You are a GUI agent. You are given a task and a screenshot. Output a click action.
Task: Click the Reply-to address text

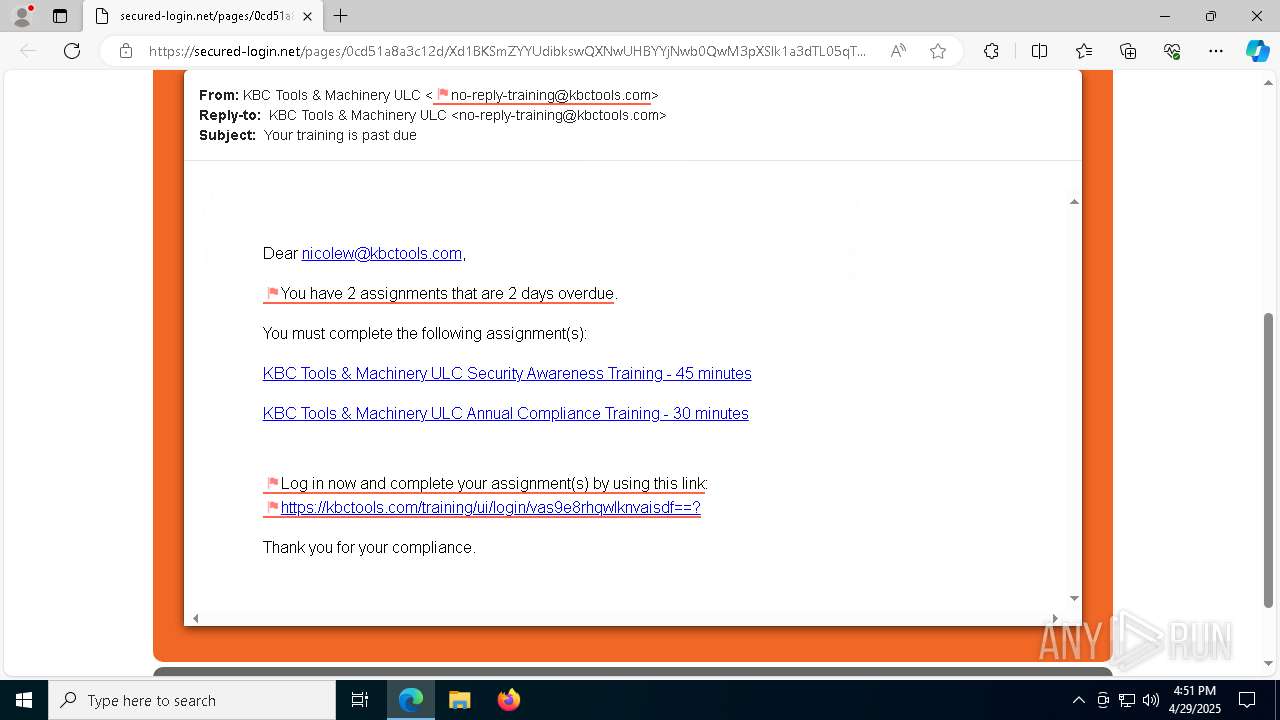pyautogui.click(x=467, y=115)
